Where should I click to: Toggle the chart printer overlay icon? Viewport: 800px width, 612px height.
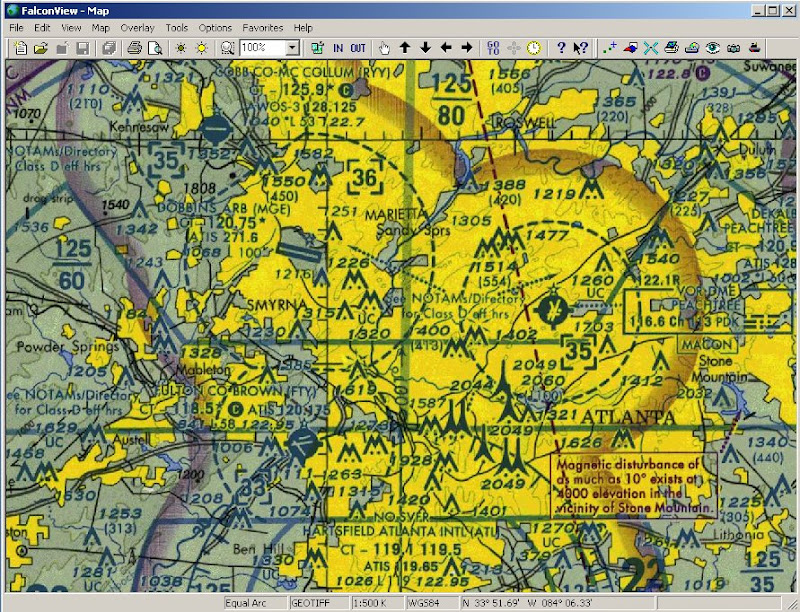[x=671, y=48]
